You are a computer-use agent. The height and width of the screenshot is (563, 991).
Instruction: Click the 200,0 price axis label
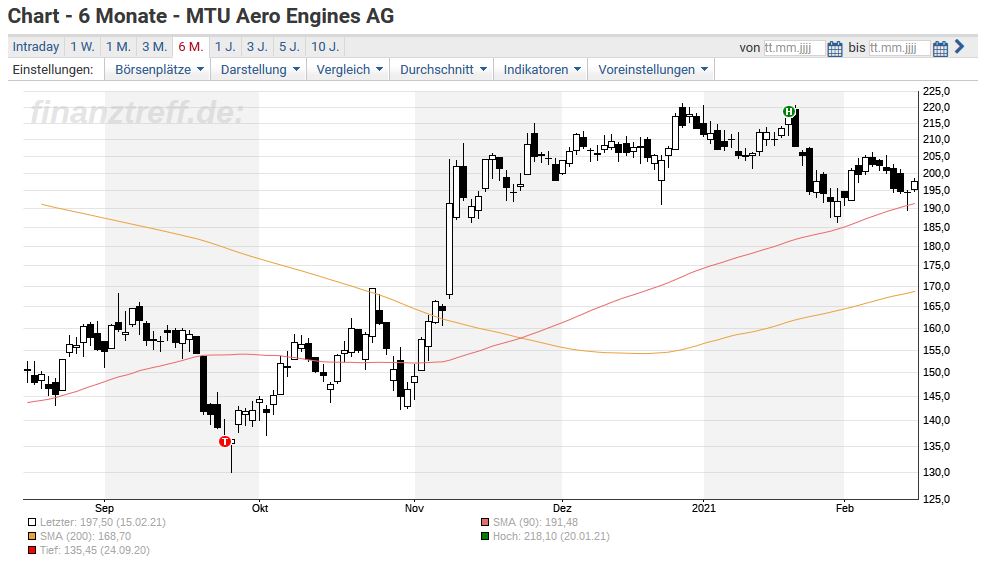[936, 173]
